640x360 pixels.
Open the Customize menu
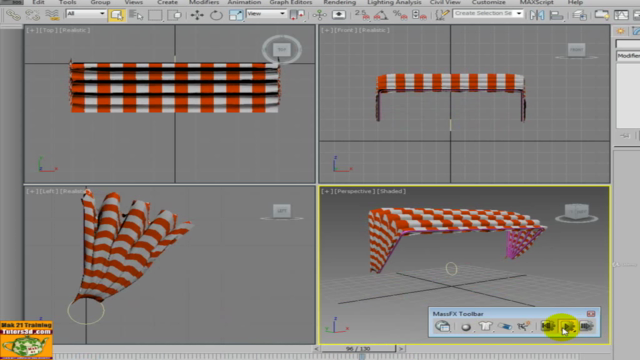[489, 2]
